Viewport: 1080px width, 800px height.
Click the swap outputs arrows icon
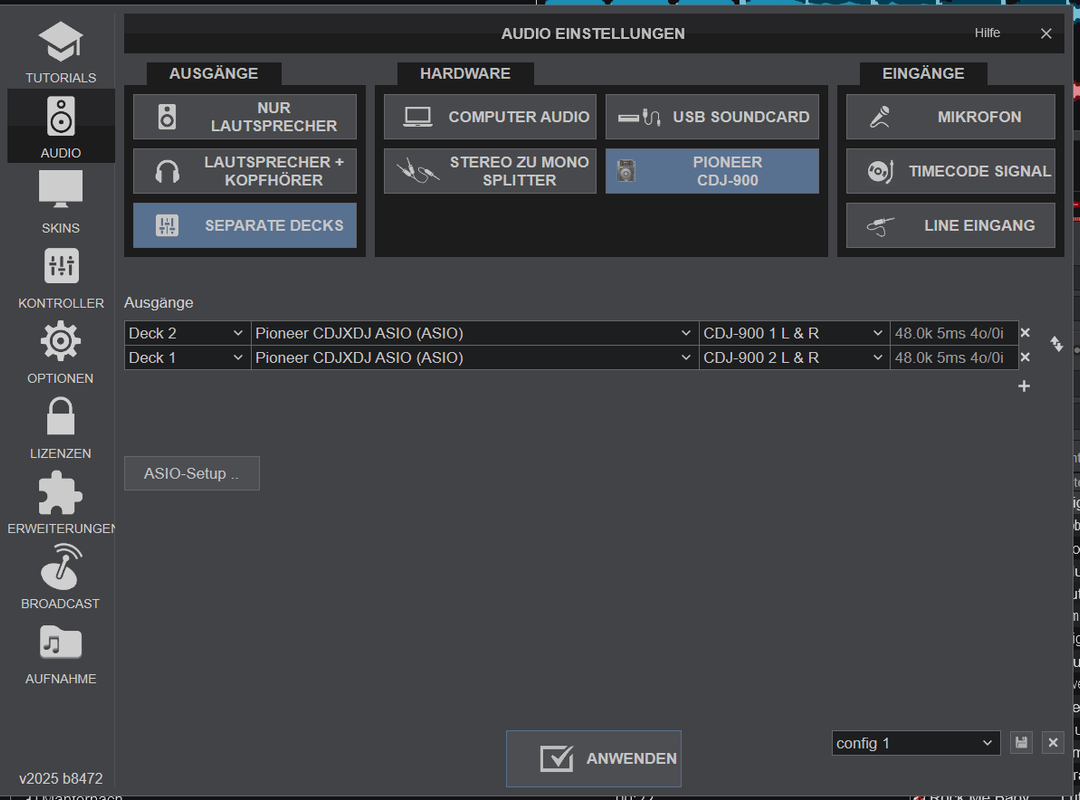coord(1057,344)
